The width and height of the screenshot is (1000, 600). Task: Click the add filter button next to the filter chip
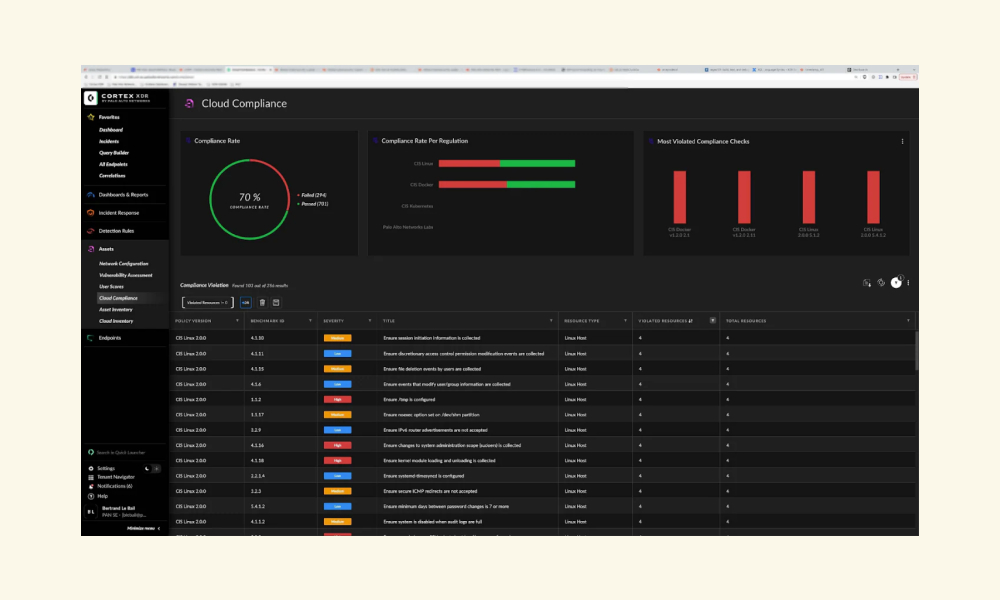(x=246, y=303)
